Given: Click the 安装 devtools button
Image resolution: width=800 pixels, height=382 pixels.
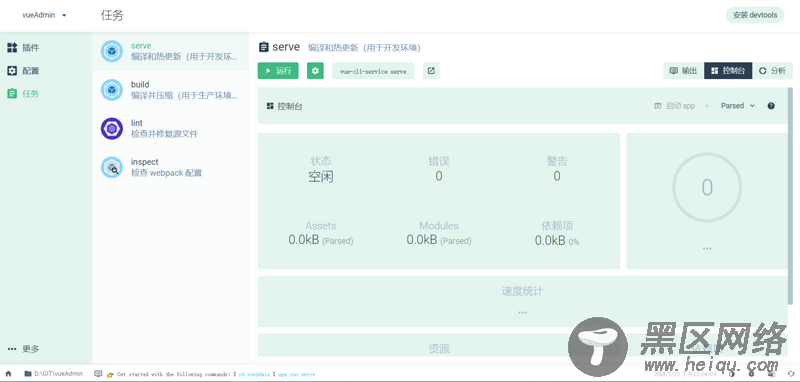Looking at the screenshot, I should click(755, 15).
